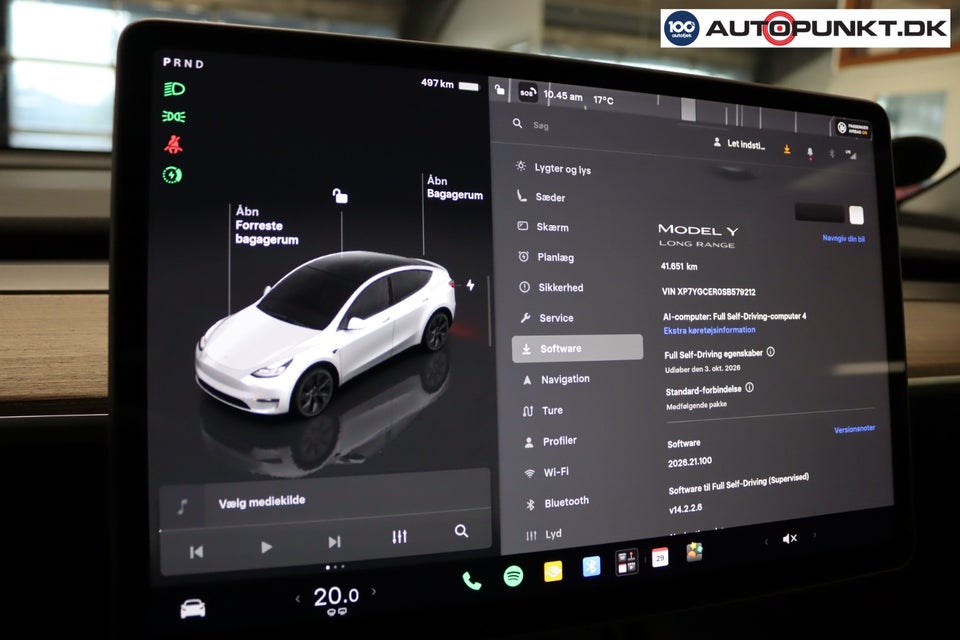
Task: Tap the SOS emergency call icon
Action: click(x=528, y=93)
